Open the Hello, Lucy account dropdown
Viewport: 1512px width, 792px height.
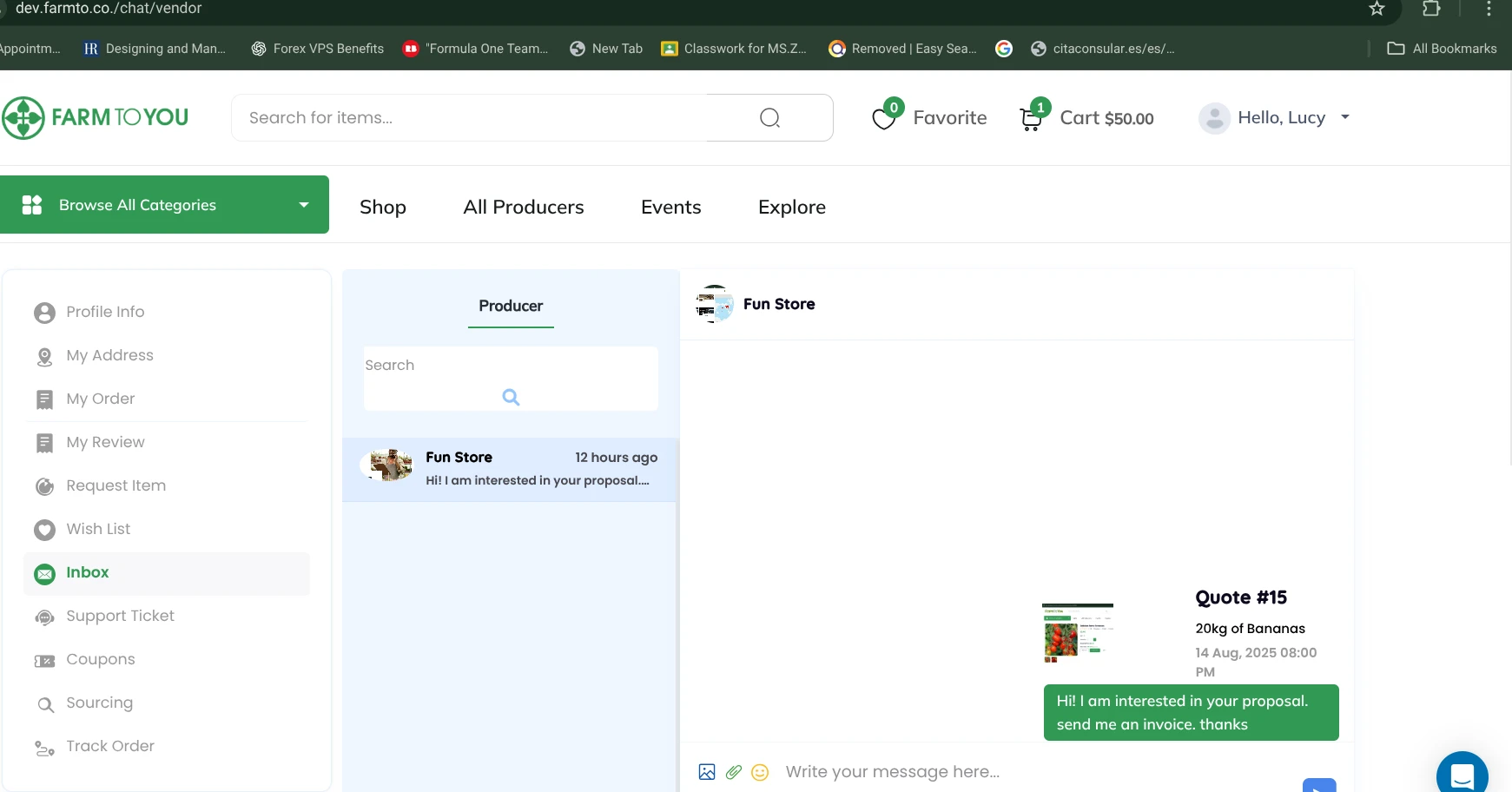pos(1275,118)
